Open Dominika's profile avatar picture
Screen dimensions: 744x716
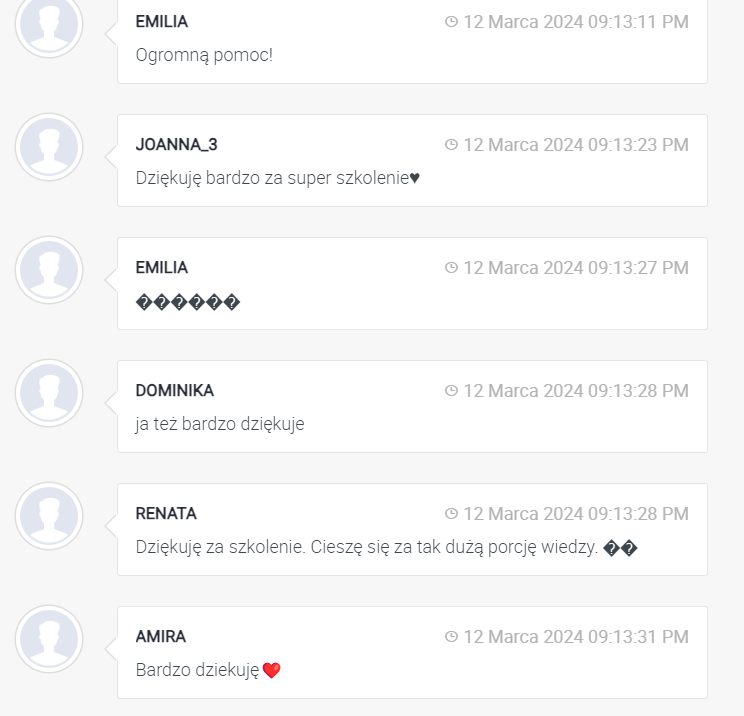coord(49,393)
